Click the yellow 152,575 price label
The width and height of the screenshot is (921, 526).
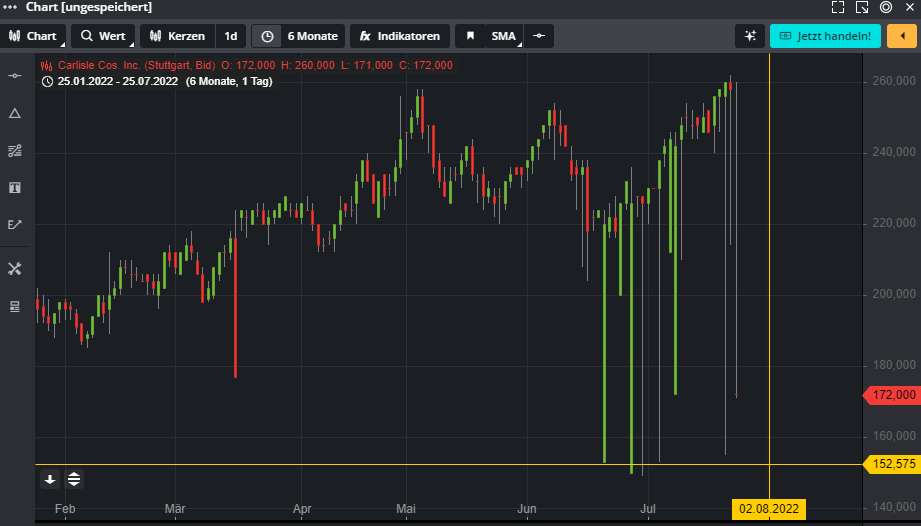coord(893,464)
